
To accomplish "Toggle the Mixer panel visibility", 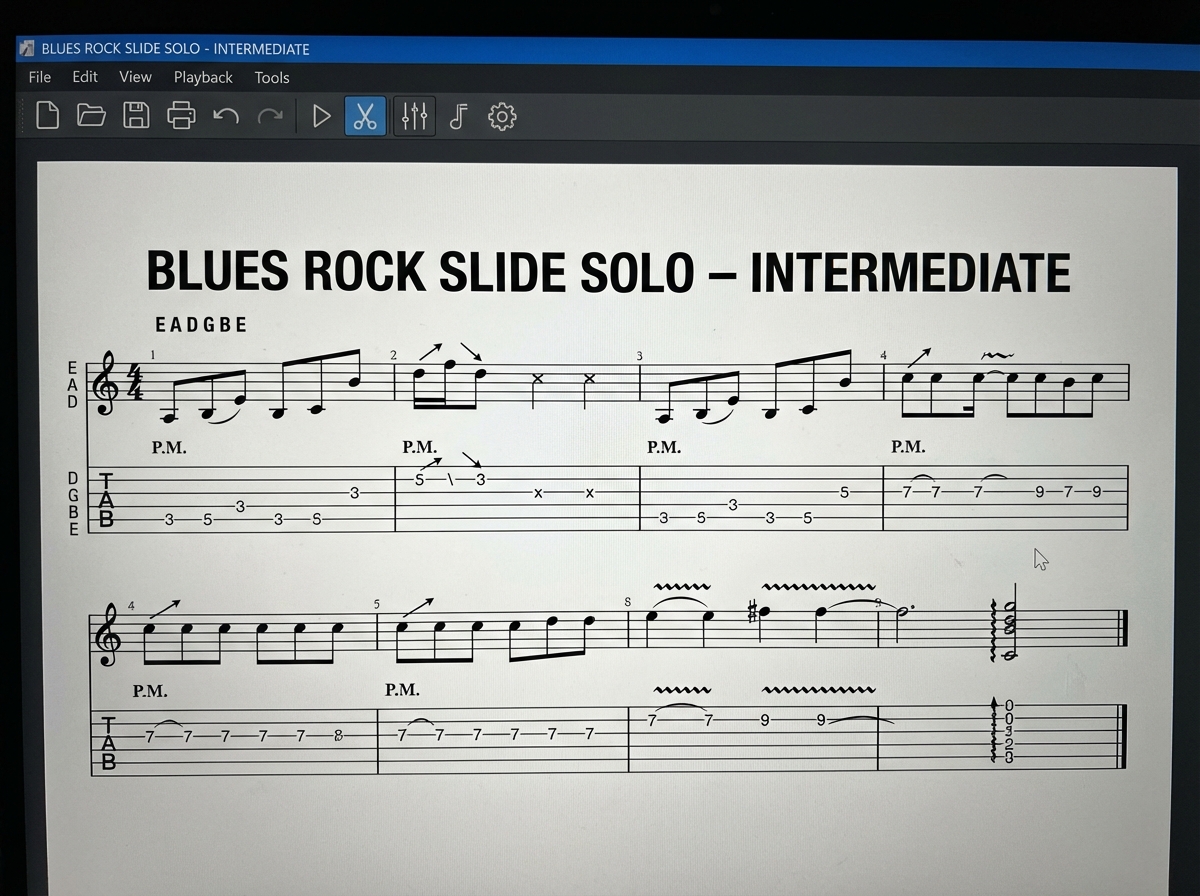I will (413, 116).
